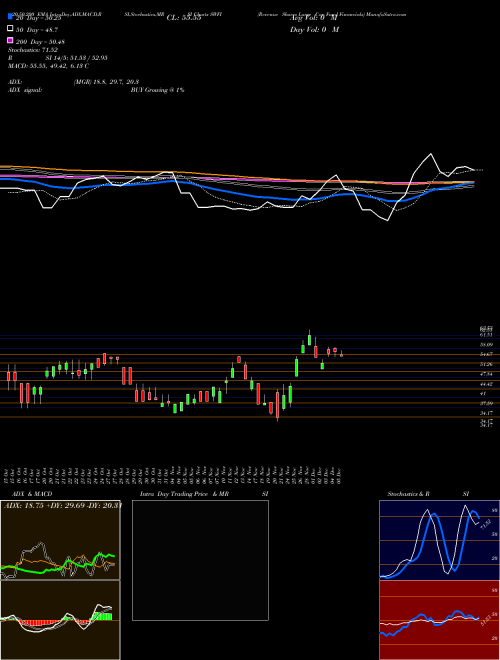Select the '50 Day - 48.7' legend text

pyautogui.click(x=37, y=30)
